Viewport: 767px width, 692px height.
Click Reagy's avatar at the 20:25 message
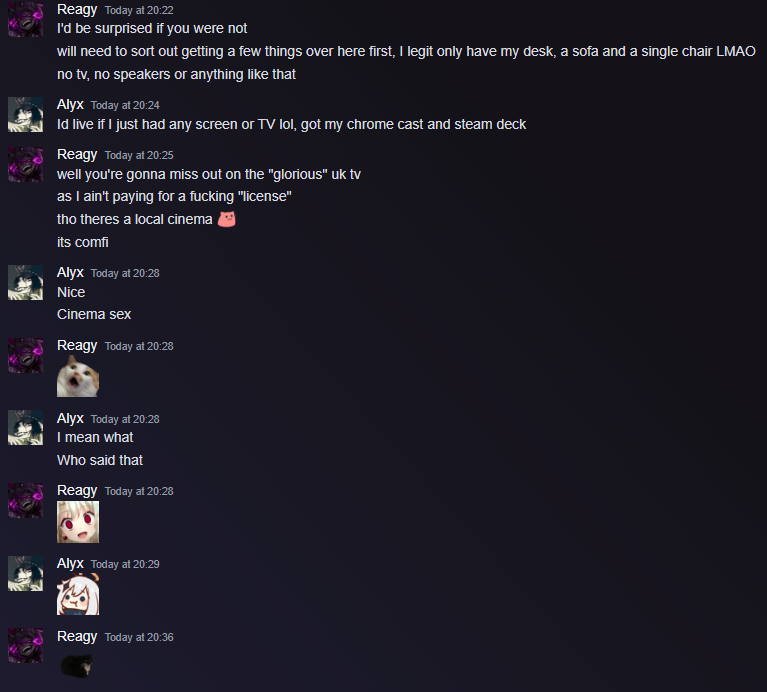click(25, 164)
